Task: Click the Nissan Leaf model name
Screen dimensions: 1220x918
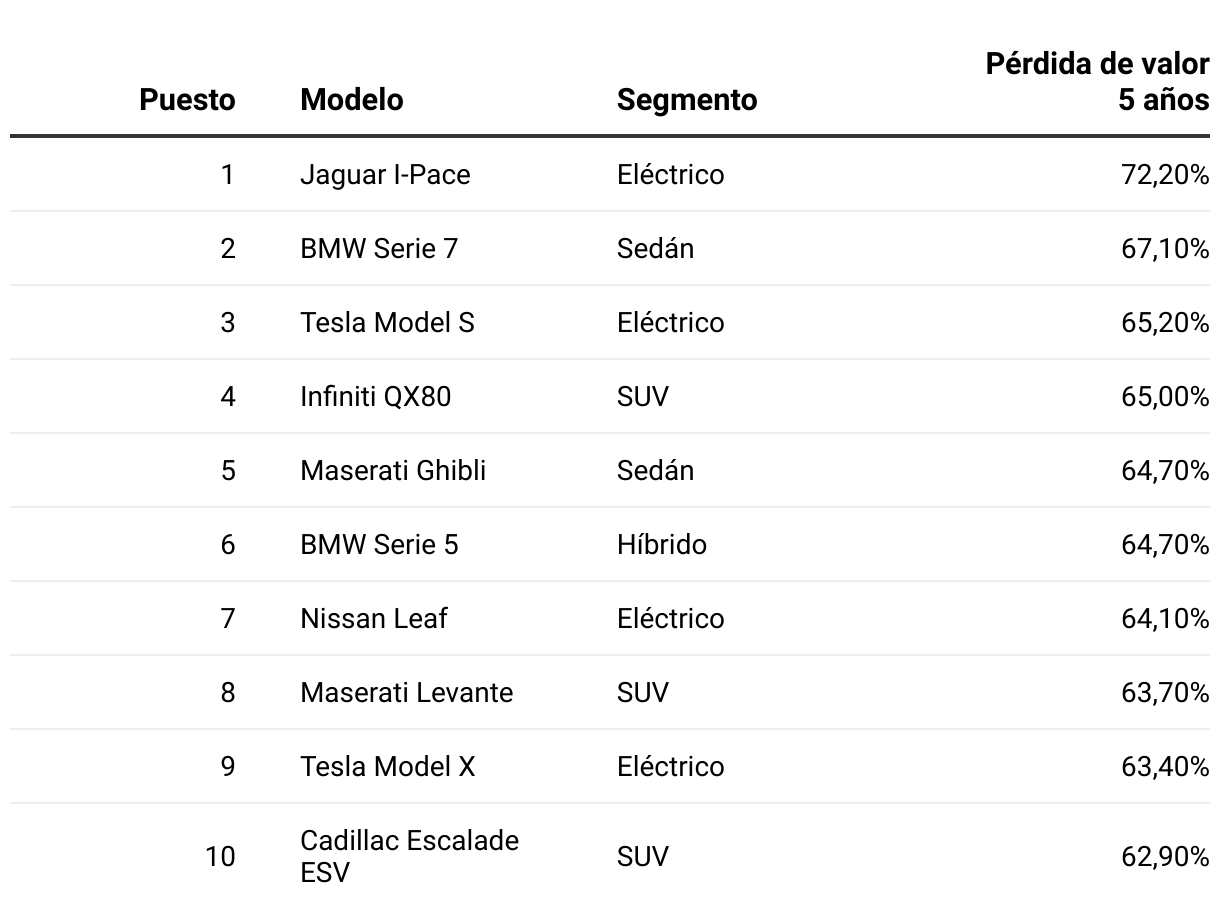Action: coord(374,619)
